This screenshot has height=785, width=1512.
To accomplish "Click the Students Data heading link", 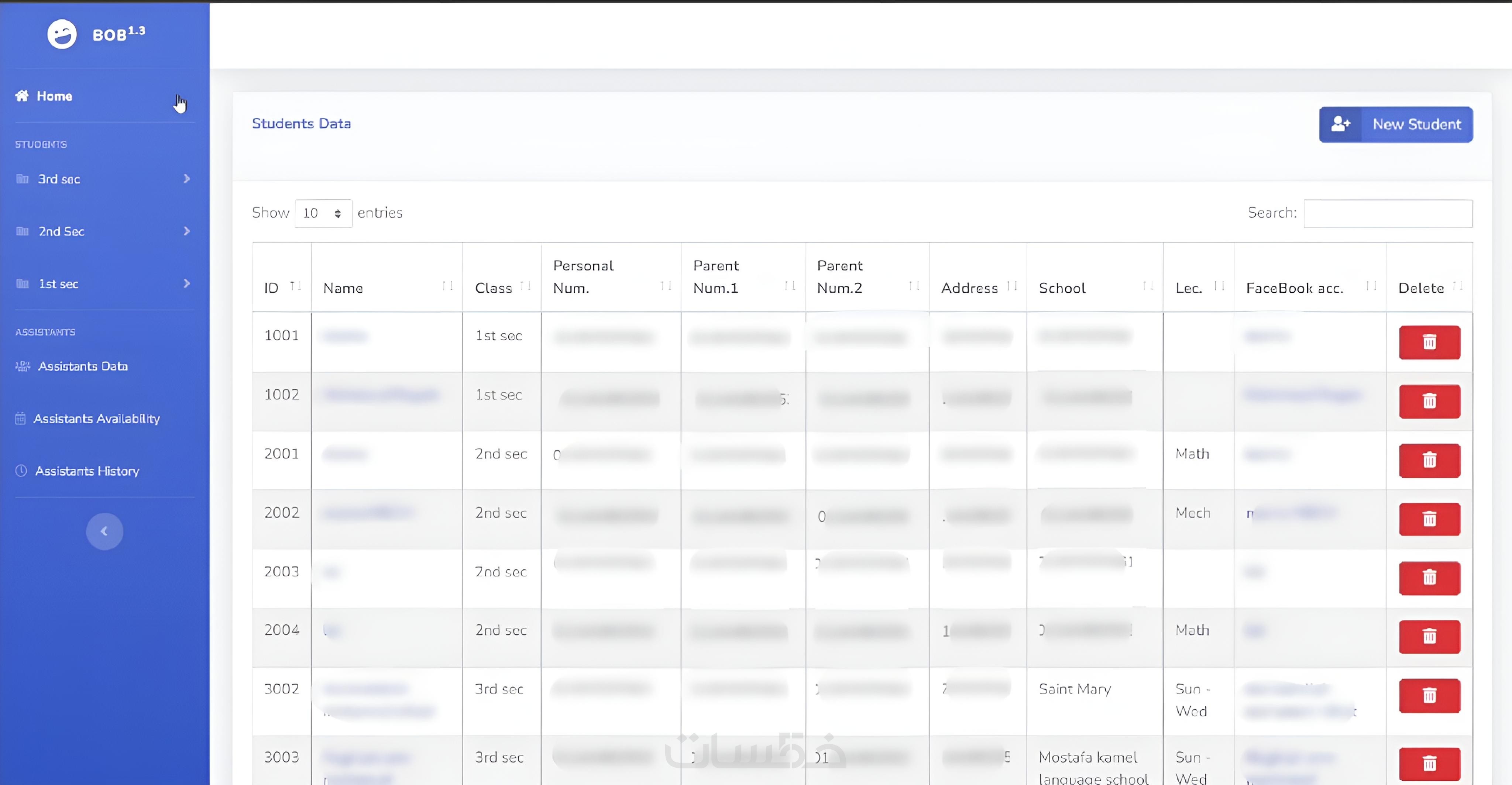I will [x=301, y=124].
